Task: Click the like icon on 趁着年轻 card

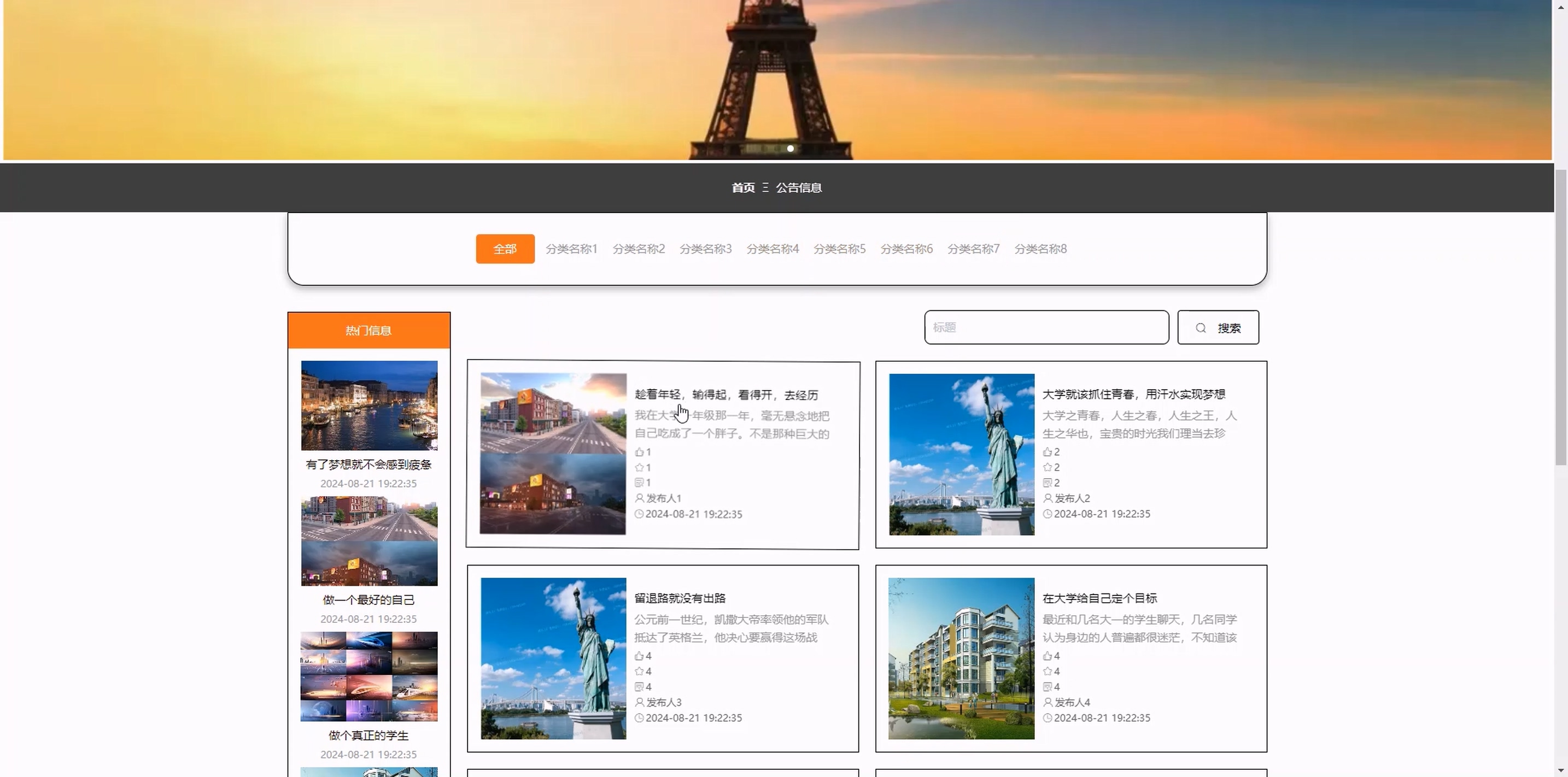Action: coord(639,452)
